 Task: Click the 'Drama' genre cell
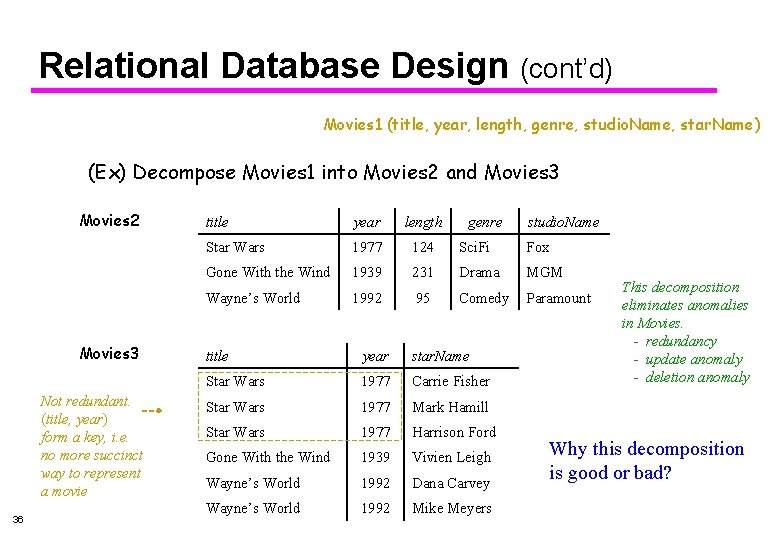(480, 272)
